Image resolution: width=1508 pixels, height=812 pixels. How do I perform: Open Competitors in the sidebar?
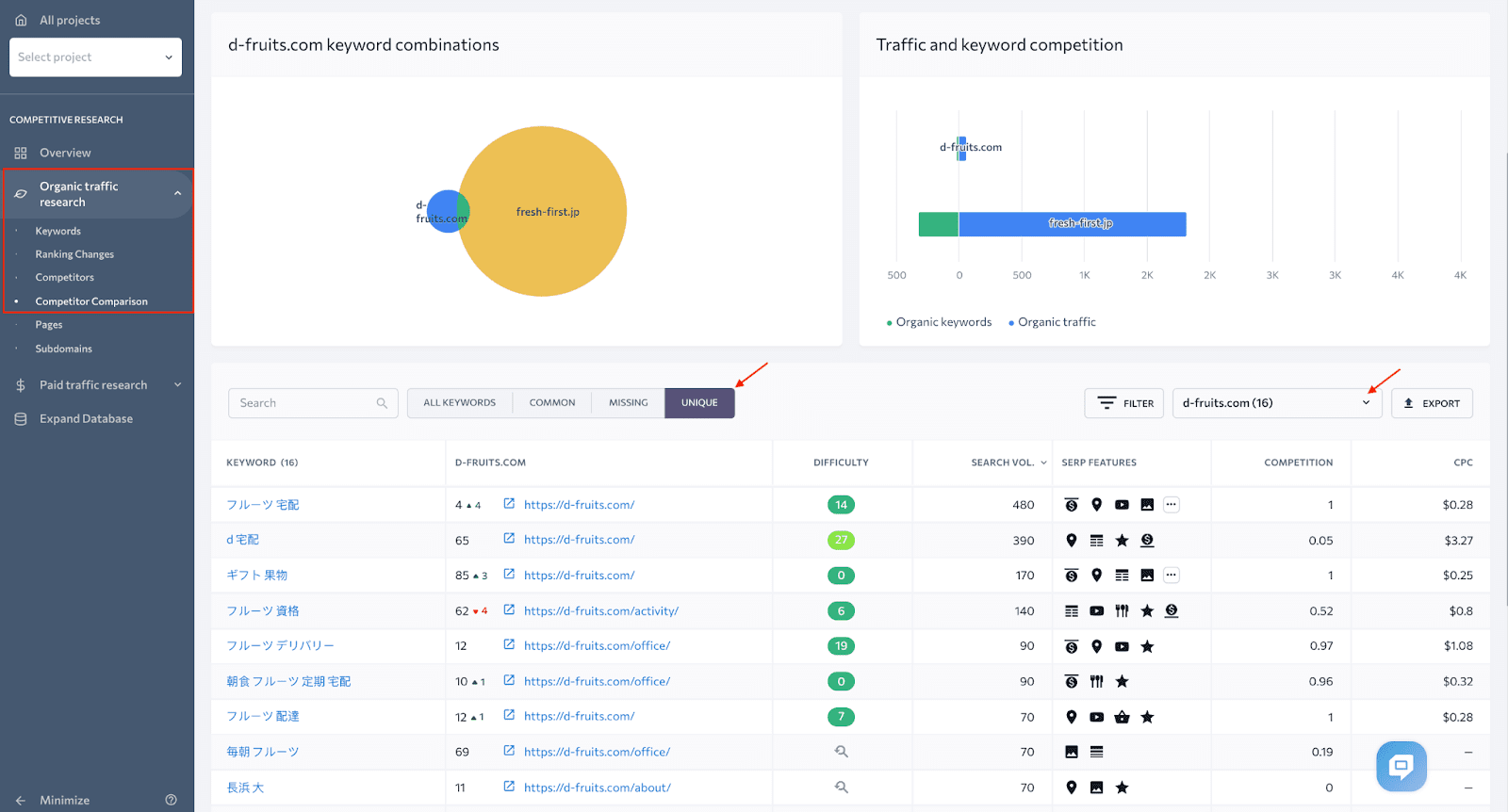tap(65, 278)
